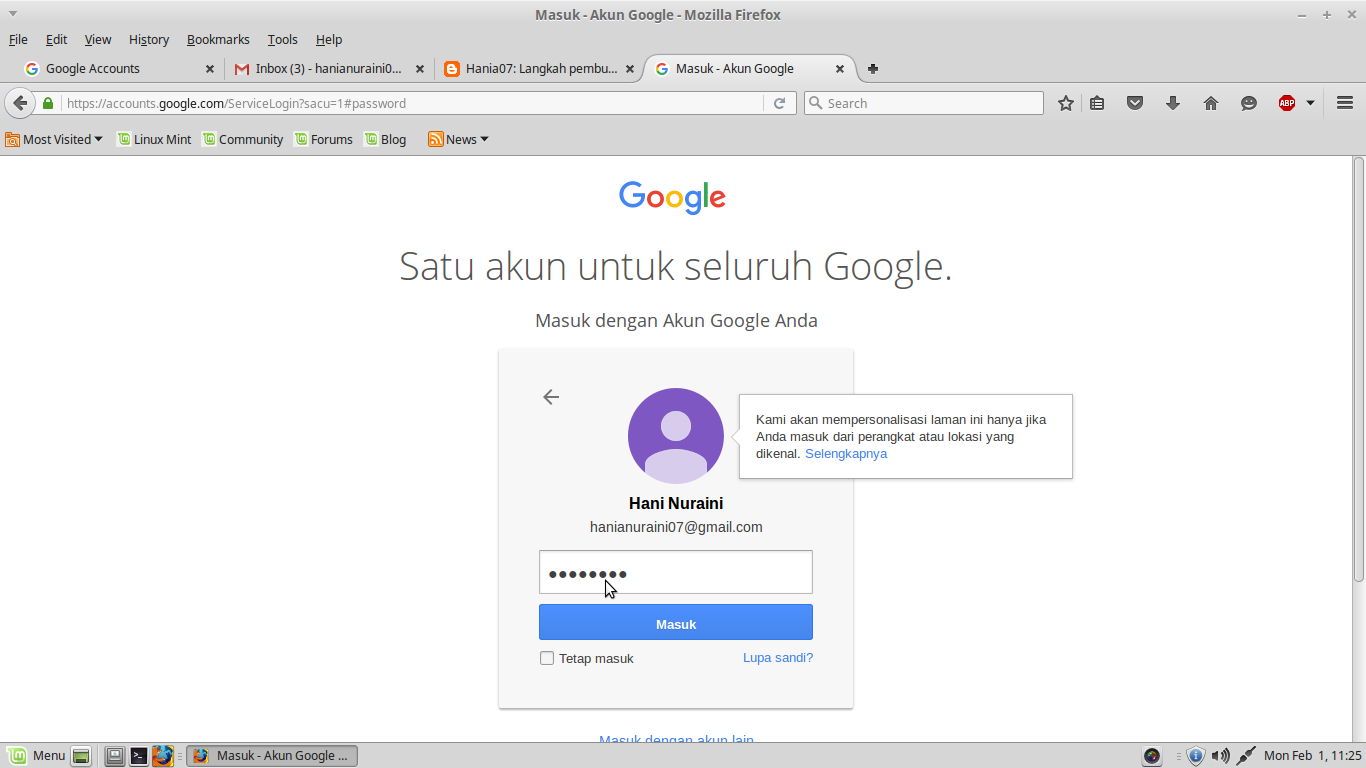
Task: Launch the file manager panel icon
Action: pos(115,756)
